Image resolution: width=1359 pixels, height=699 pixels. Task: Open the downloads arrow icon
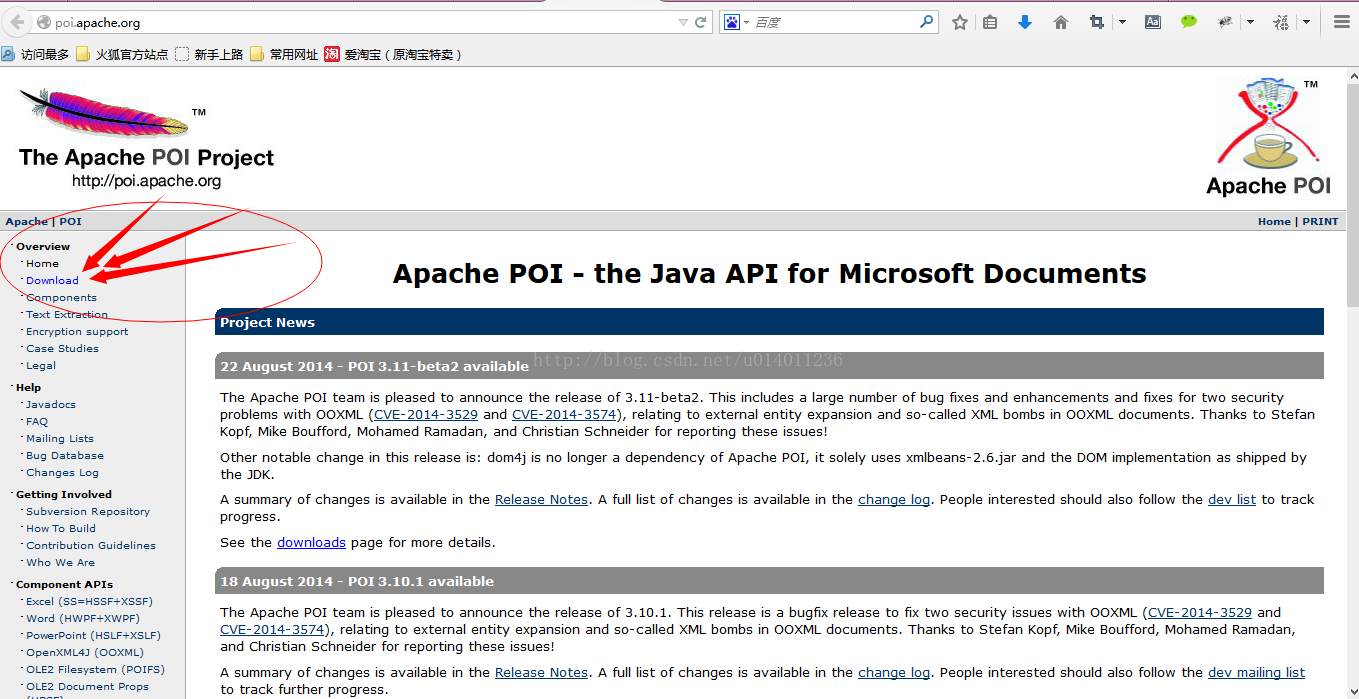point(1025,22)
